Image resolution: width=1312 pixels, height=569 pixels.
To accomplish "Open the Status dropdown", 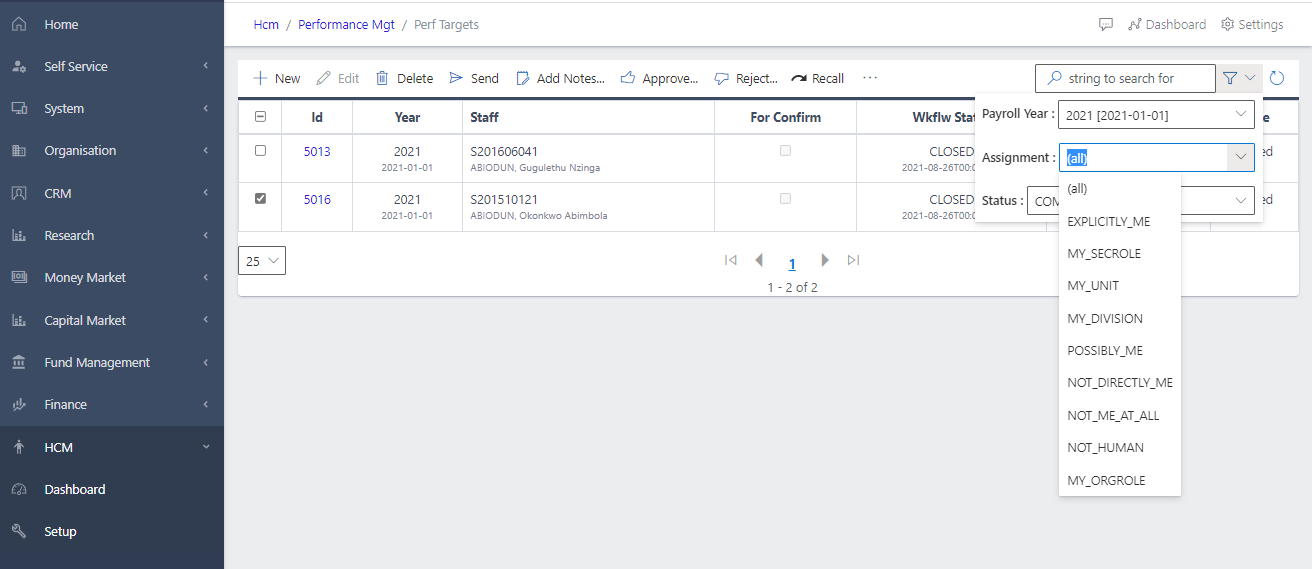I will pyautogui.click(x=1141, y=201).
